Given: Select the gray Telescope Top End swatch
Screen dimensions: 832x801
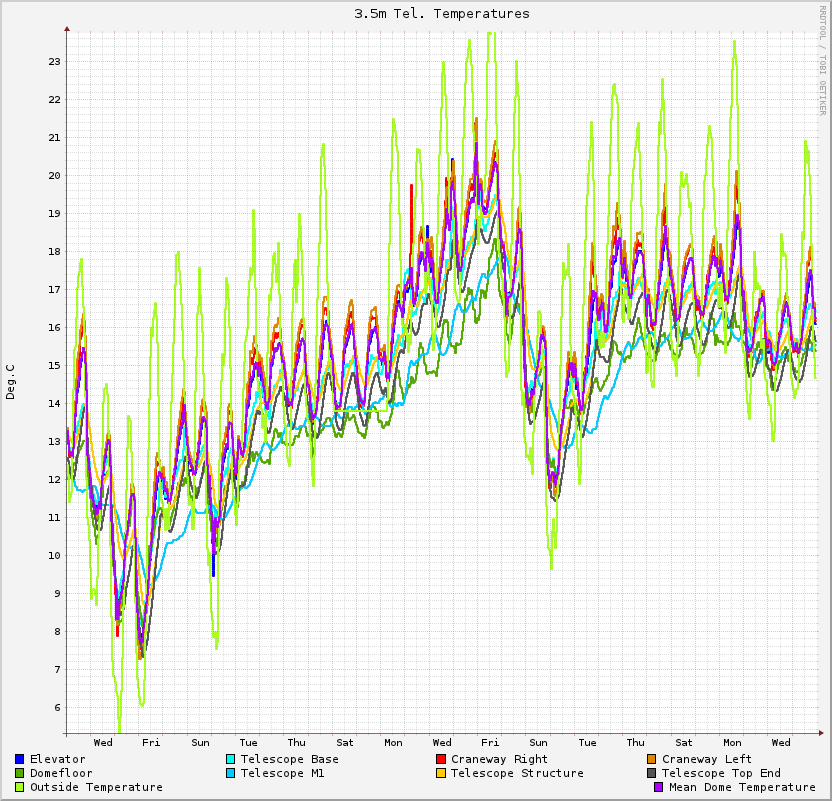Looking at the screenshot, I should click(651, 773).
